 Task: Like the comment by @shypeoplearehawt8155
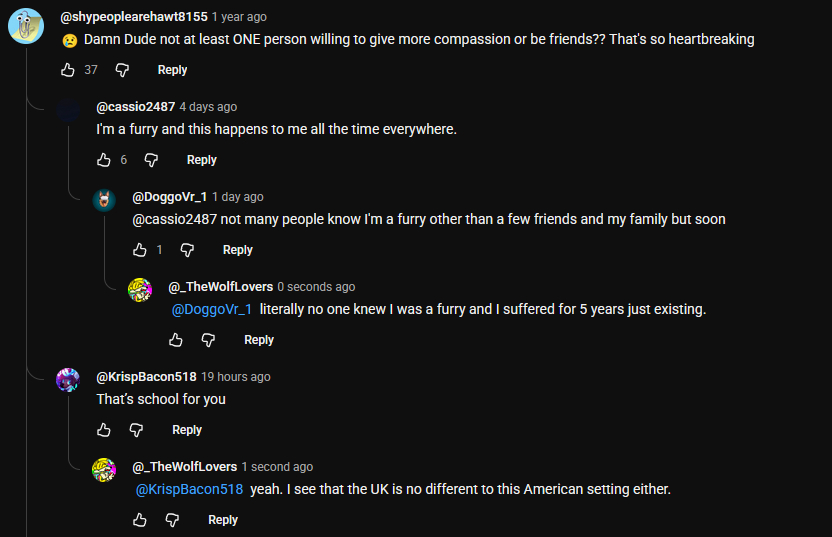[x=68, y=70]
